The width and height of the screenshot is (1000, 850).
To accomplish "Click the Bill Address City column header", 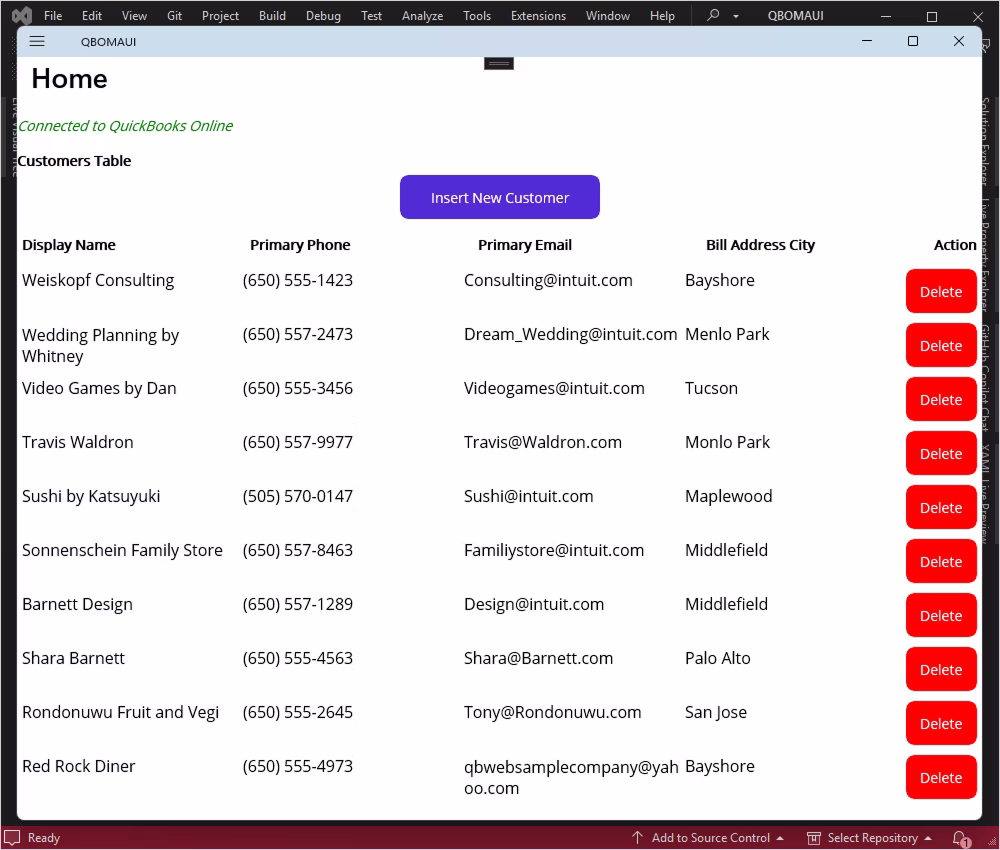I will 760,245.
